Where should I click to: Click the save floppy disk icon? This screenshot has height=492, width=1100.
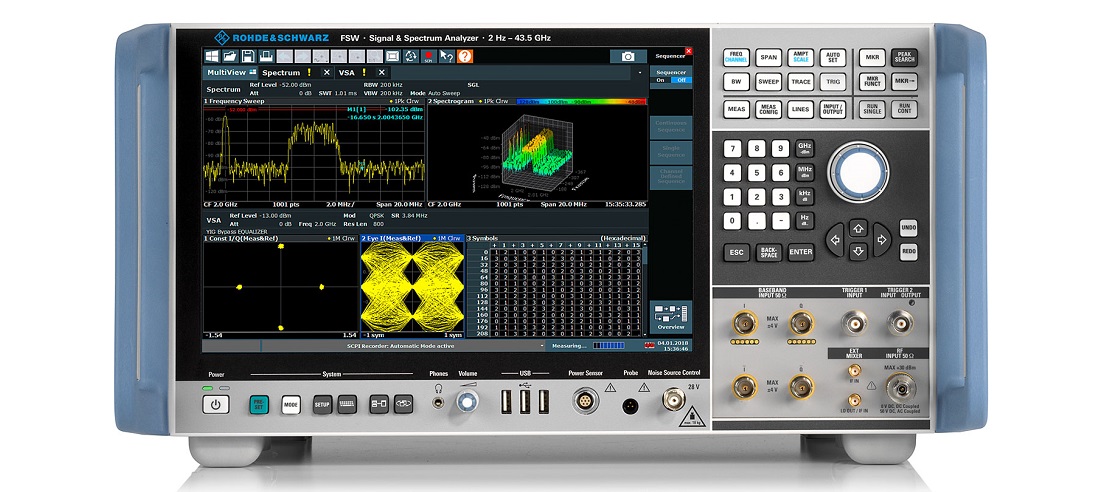coord(248,56)
